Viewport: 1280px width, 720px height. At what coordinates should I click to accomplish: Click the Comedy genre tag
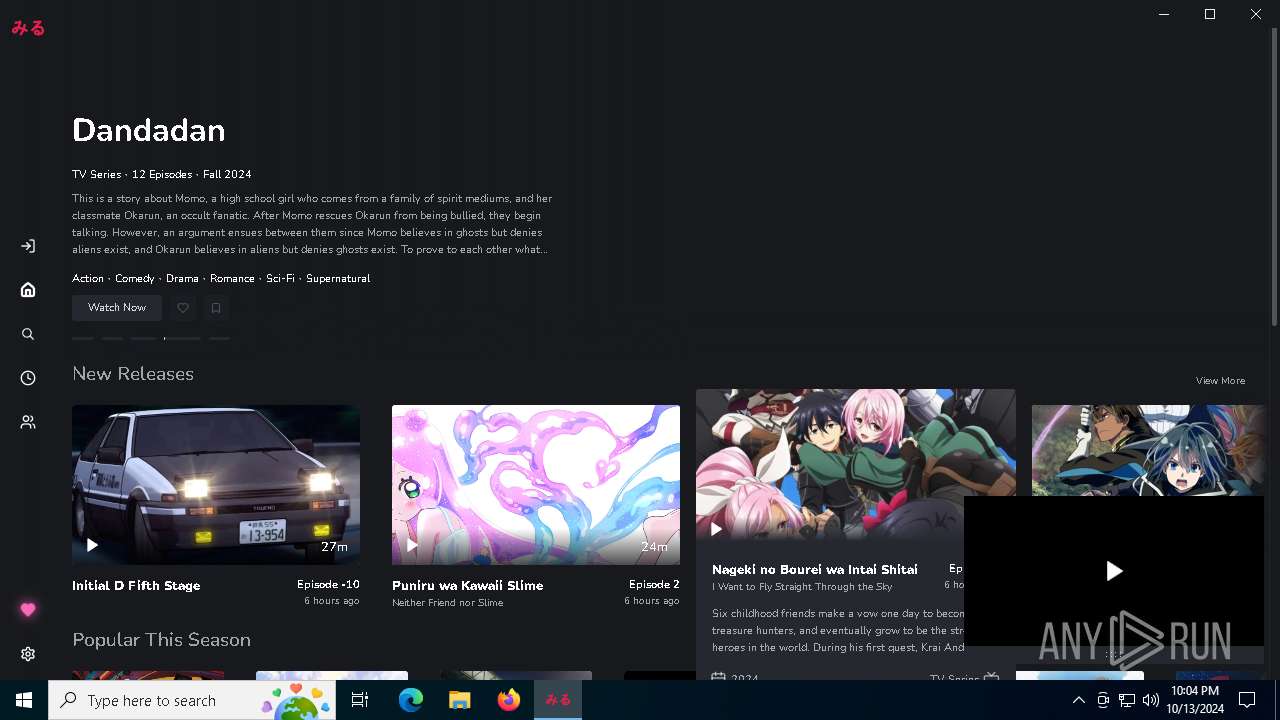[135, 279]
